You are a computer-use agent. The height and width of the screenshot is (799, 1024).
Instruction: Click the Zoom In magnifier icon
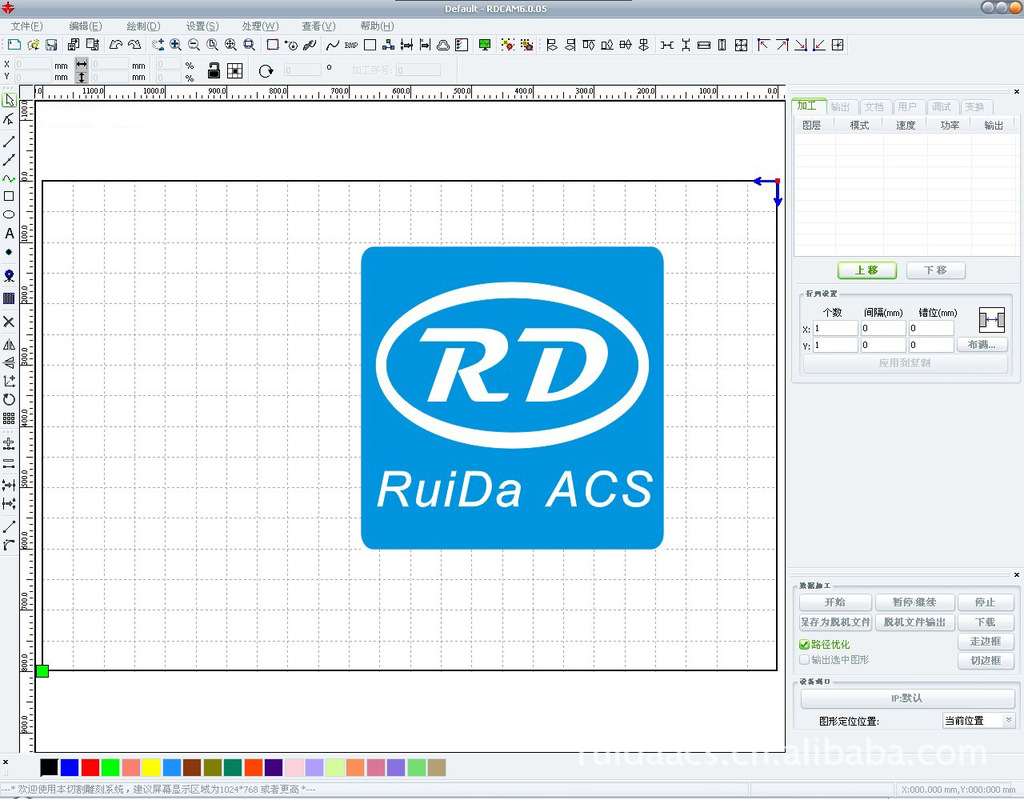coord(175,45)
